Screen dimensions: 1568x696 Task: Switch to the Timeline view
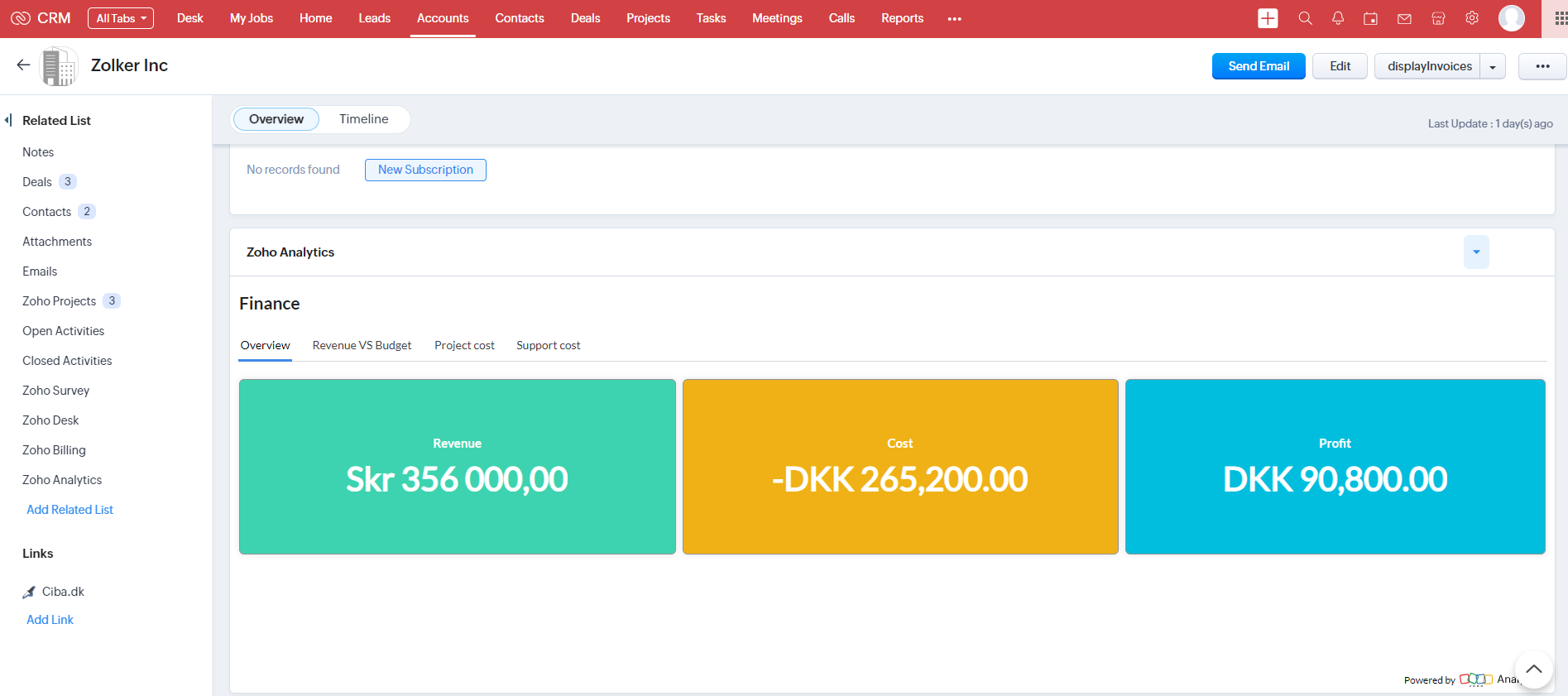tap(364, 119)
